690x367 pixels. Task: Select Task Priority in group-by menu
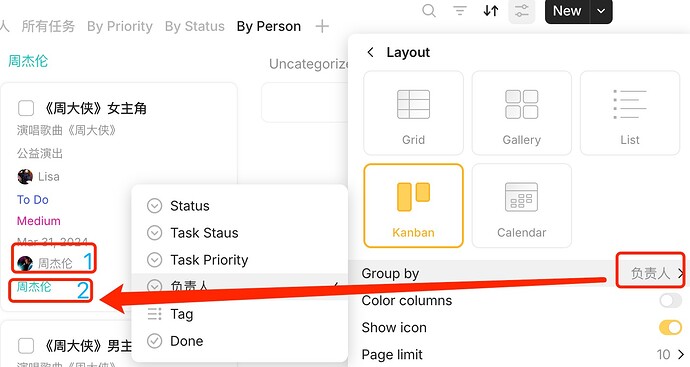[x=239, y=260]
